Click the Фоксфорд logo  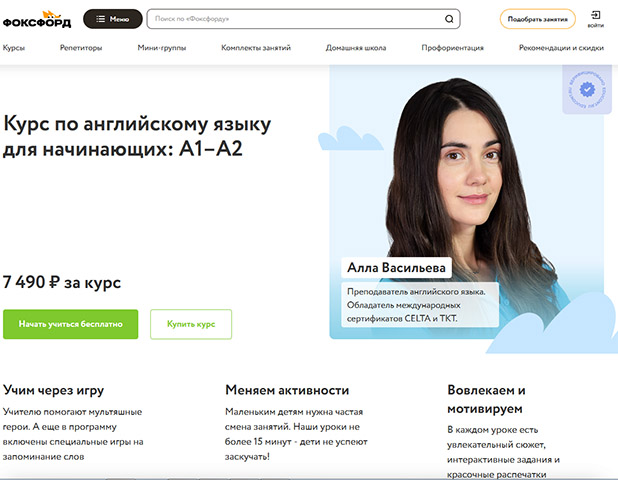[38, 18]
